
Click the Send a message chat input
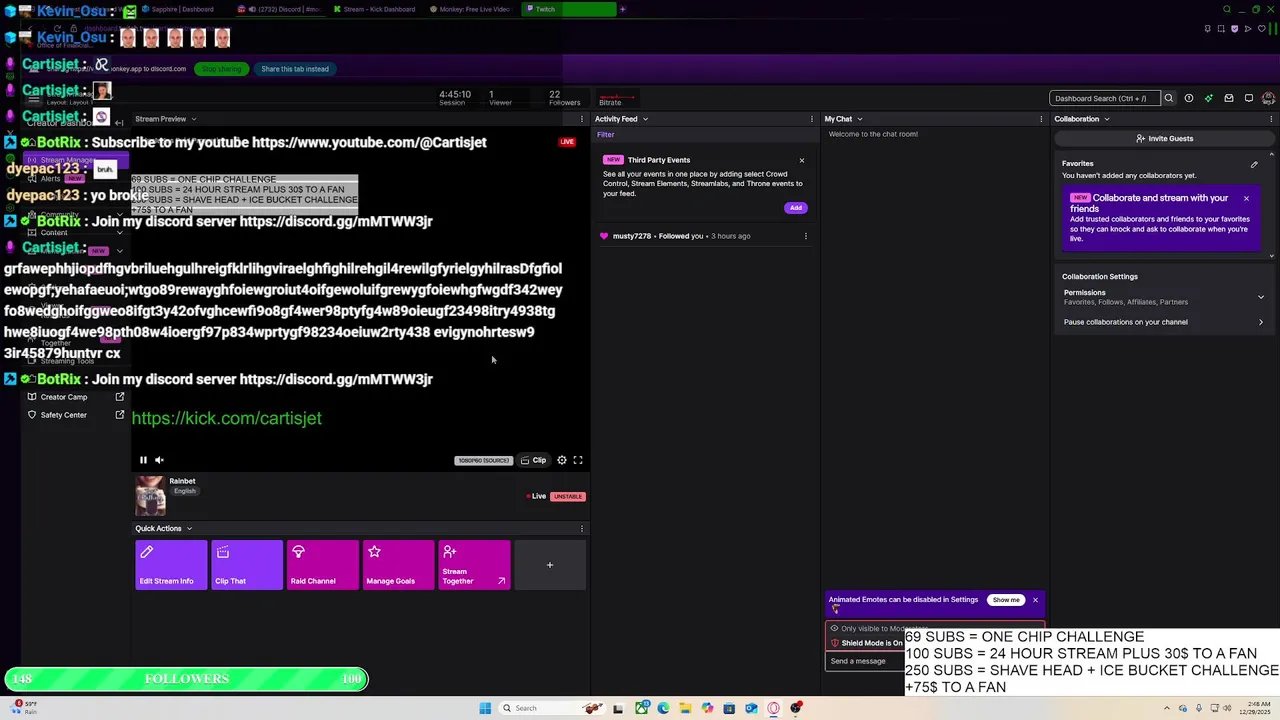866,661
